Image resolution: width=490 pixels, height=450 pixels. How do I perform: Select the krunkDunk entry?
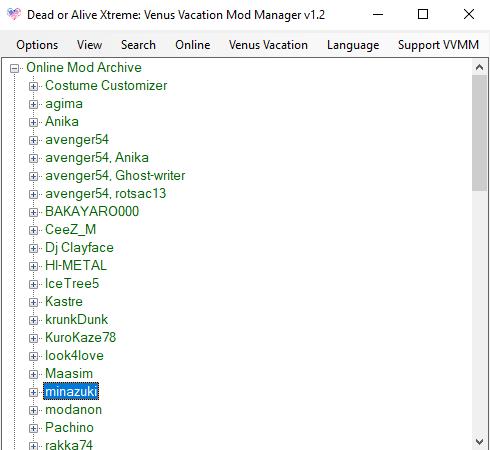click(77, 320)
